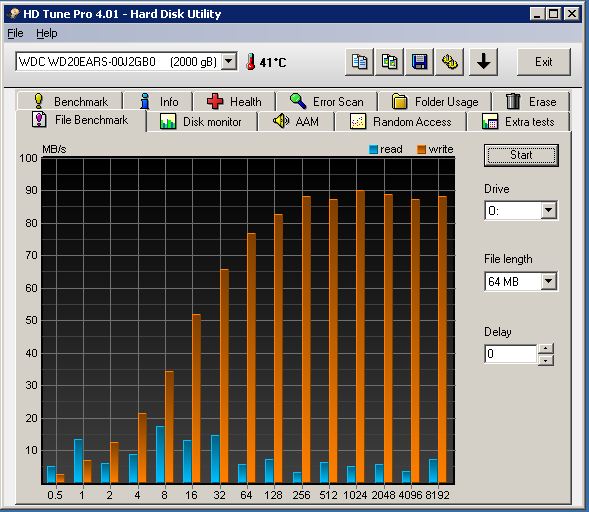Click the copy text to clipboard icon
This screenshot has height=512, width=589.
(359, 62)
